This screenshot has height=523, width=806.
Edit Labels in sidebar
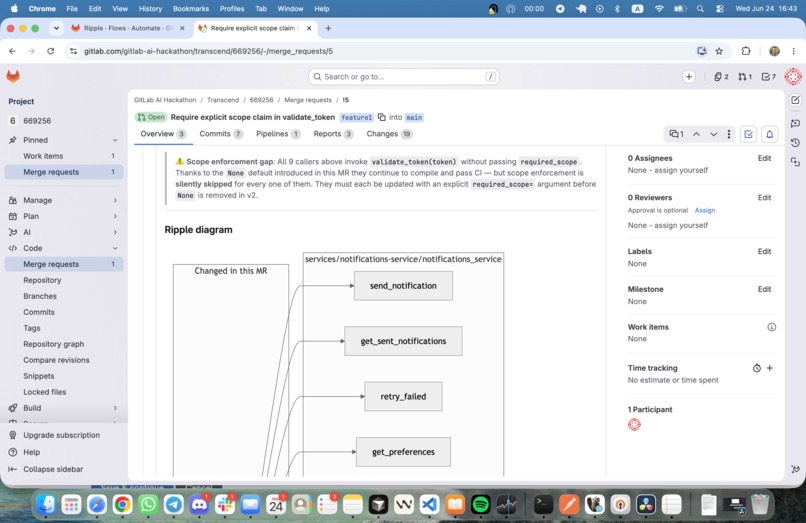click(764, 251)
